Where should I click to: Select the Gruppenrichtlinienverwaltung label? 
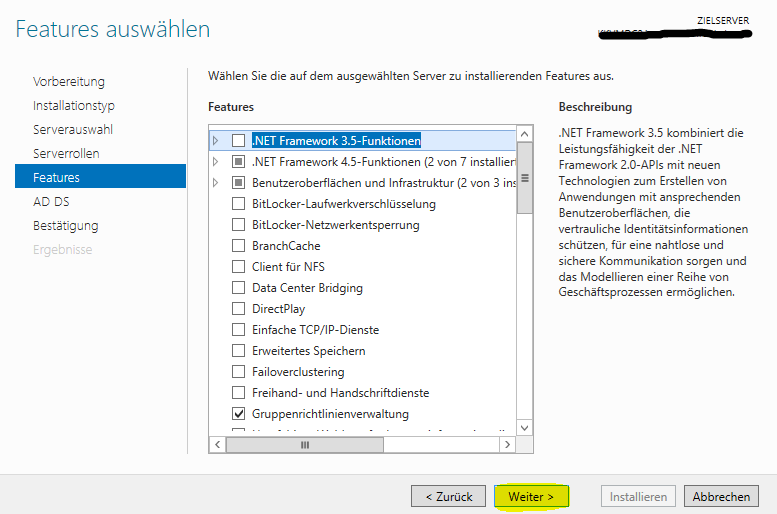pyautogui.click(x=331, y=414)
